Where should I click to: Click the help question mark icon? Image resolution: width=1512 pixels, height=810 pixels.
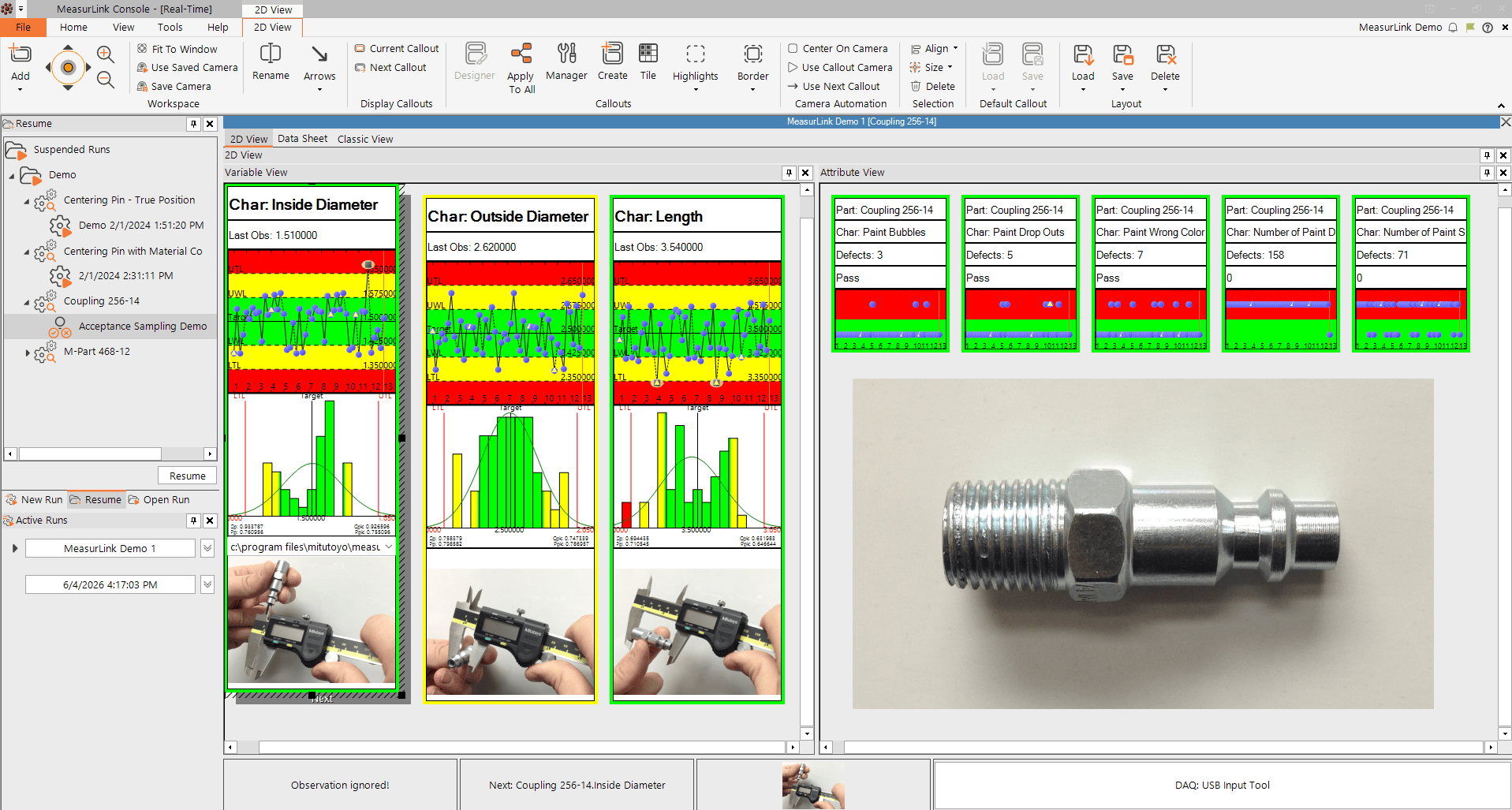tap(1488, 27)
